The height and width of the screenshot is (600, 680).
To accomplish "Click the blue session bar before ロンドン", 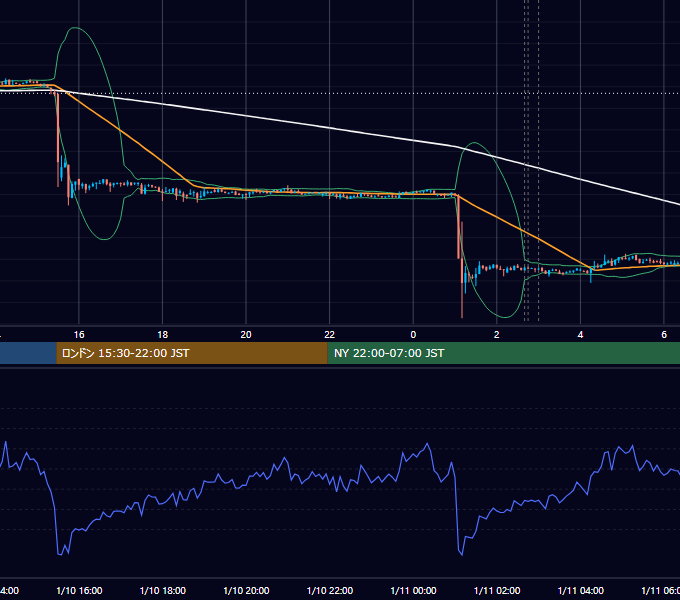I will coord(28,353).
